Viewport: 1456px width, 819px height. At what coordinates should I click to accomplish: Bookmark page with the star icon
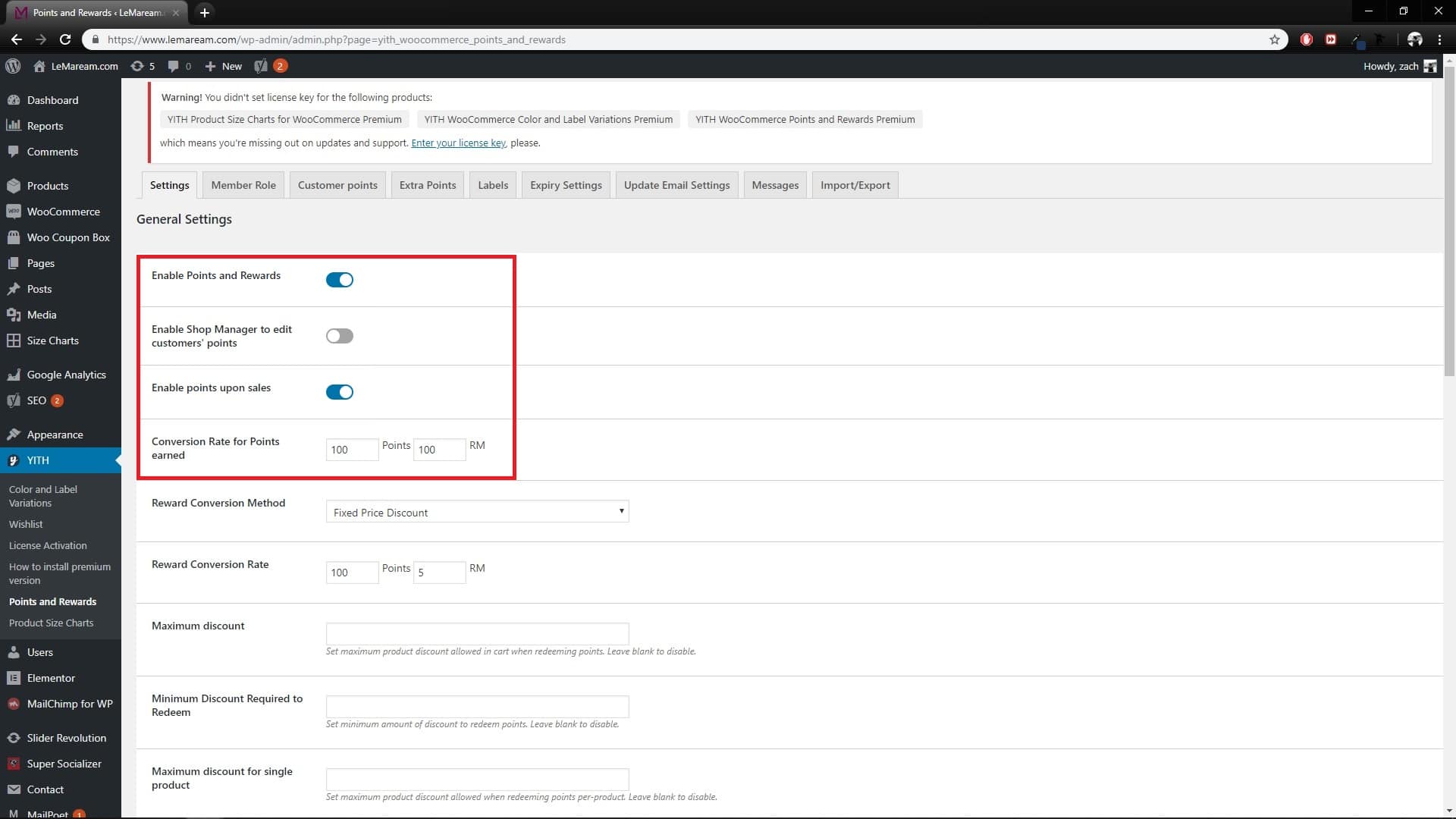pos(1274,39)
